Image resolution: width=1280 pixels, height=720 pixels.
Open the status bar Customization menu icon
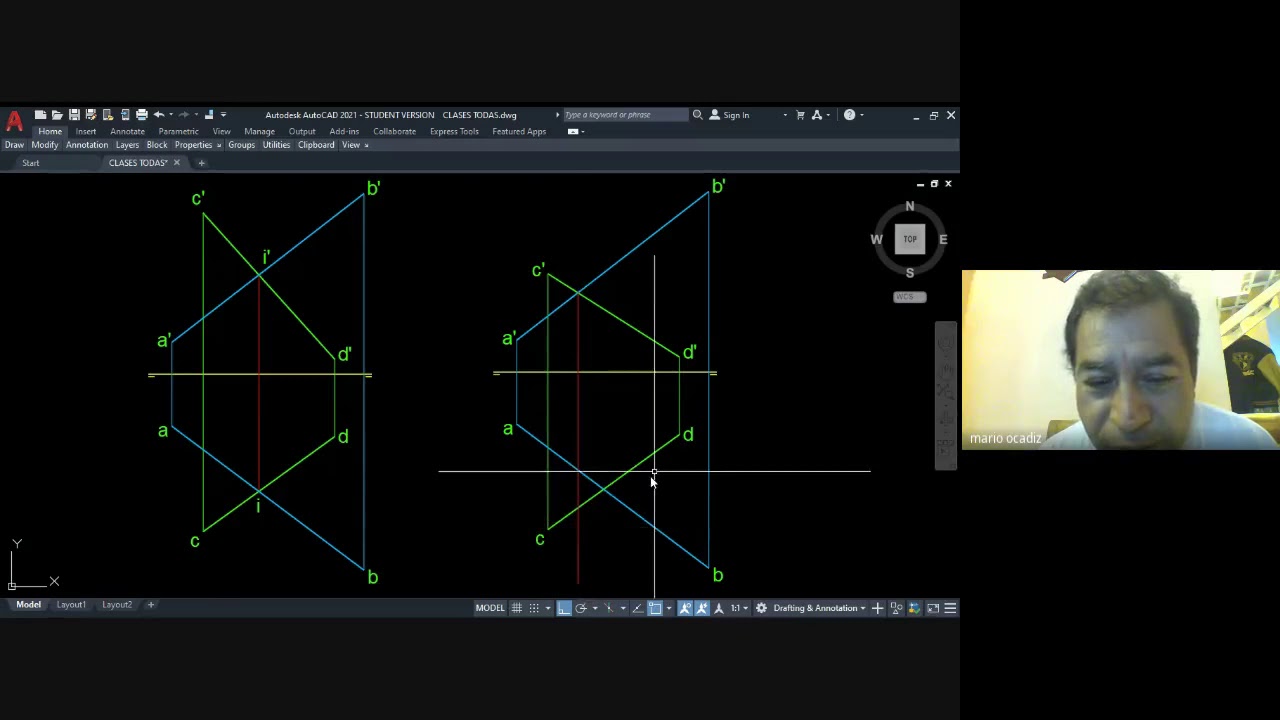951,608
